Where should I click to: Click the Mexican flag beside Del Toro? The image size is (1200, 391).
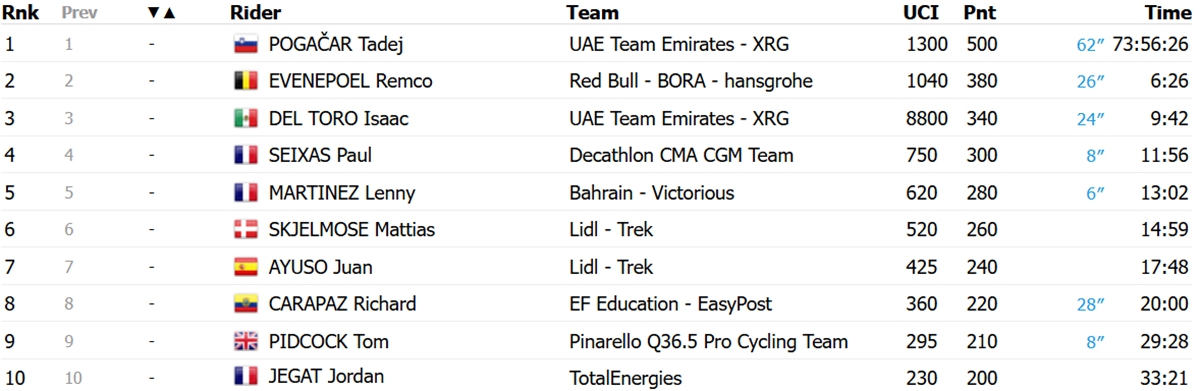(x=245, y=119)
